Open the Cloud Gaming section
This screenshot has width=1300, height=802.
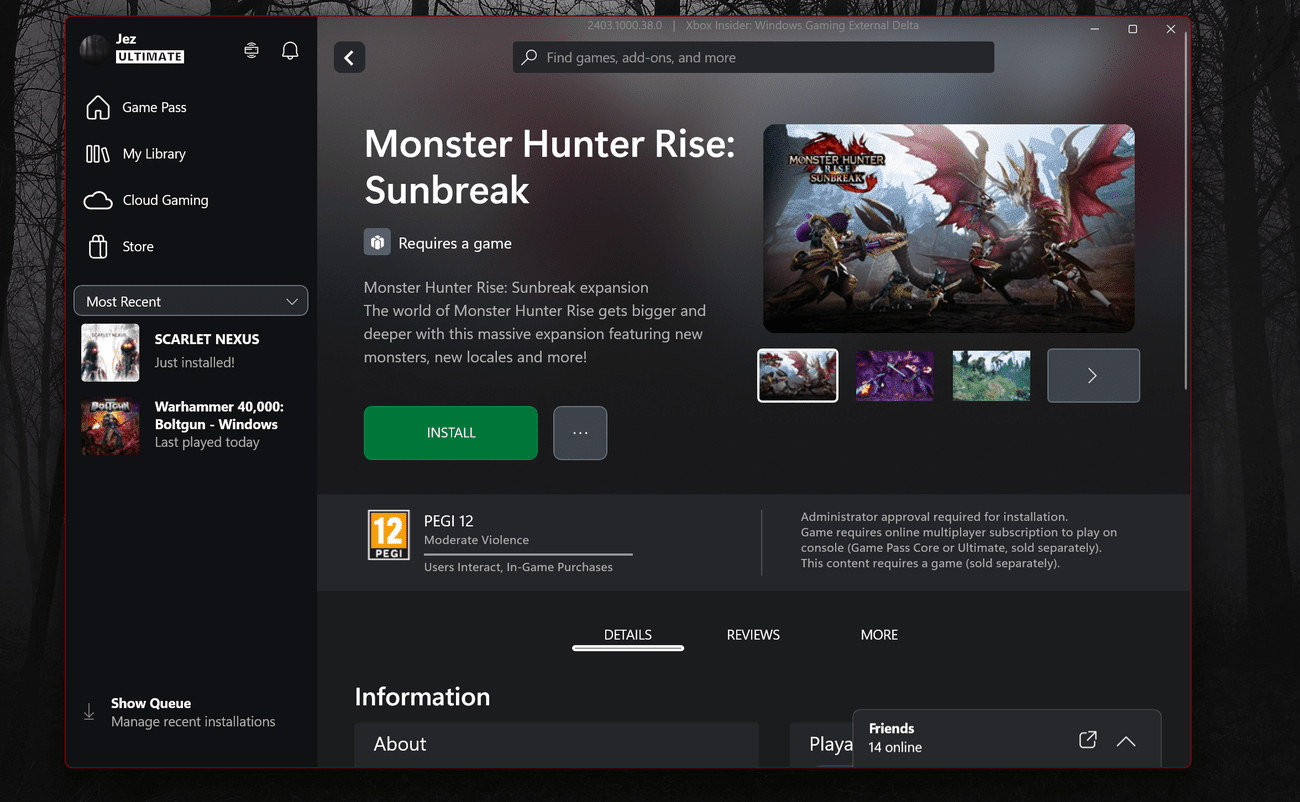164,200
